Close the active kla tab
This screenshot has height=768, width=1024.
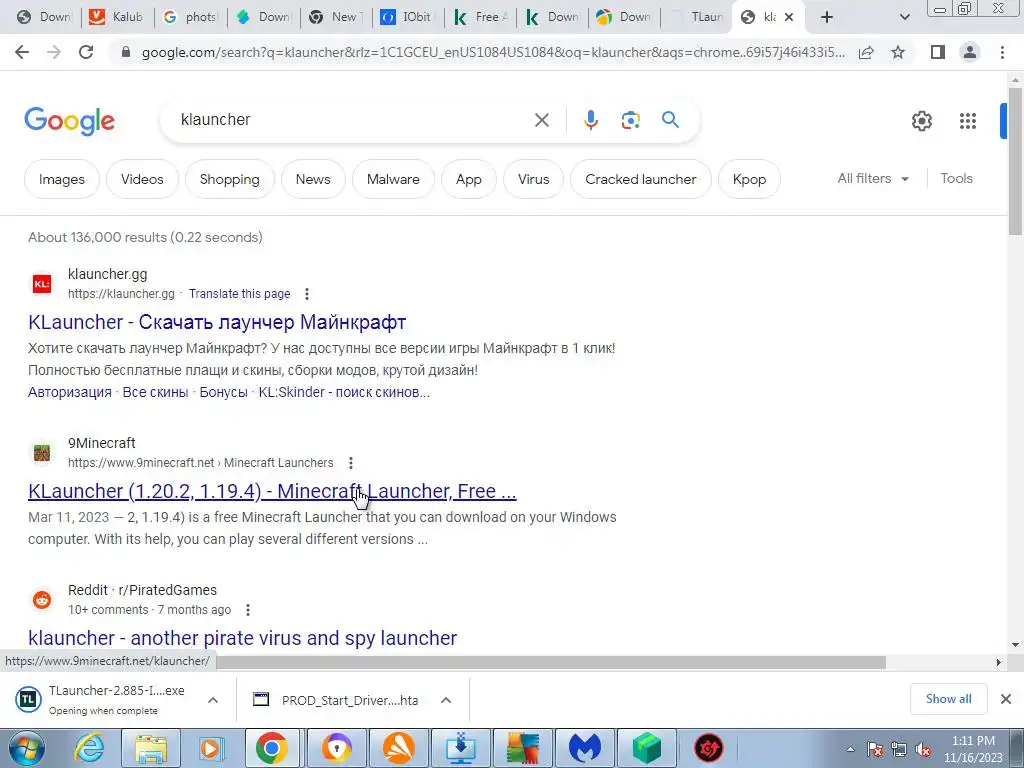(789, 17)
